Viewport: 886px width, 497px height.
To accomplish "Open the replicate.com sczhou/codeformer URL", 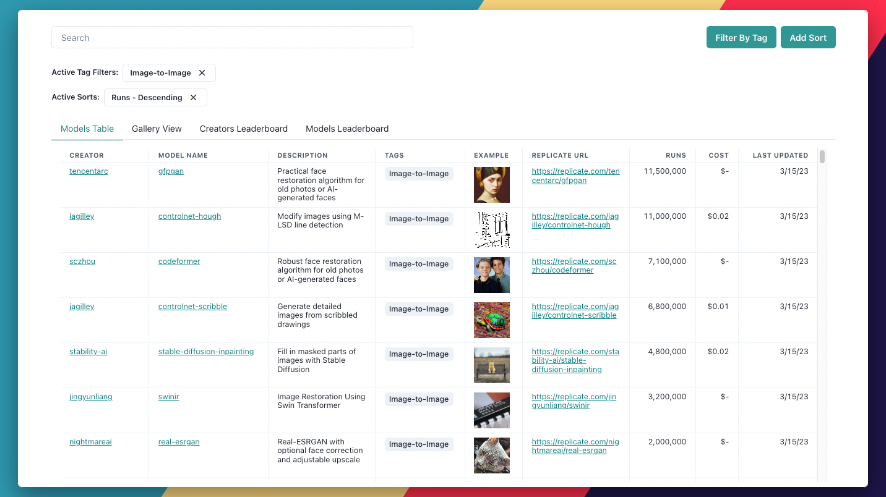I will click(x=574, y=266).
